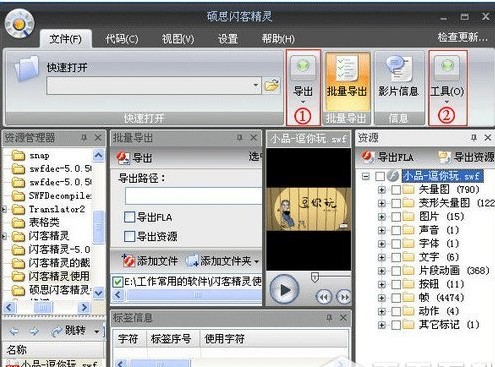Click the 导出 button in 批量导出 panel
The height and width of the screenshot is (367, 495).
(135, 158)
